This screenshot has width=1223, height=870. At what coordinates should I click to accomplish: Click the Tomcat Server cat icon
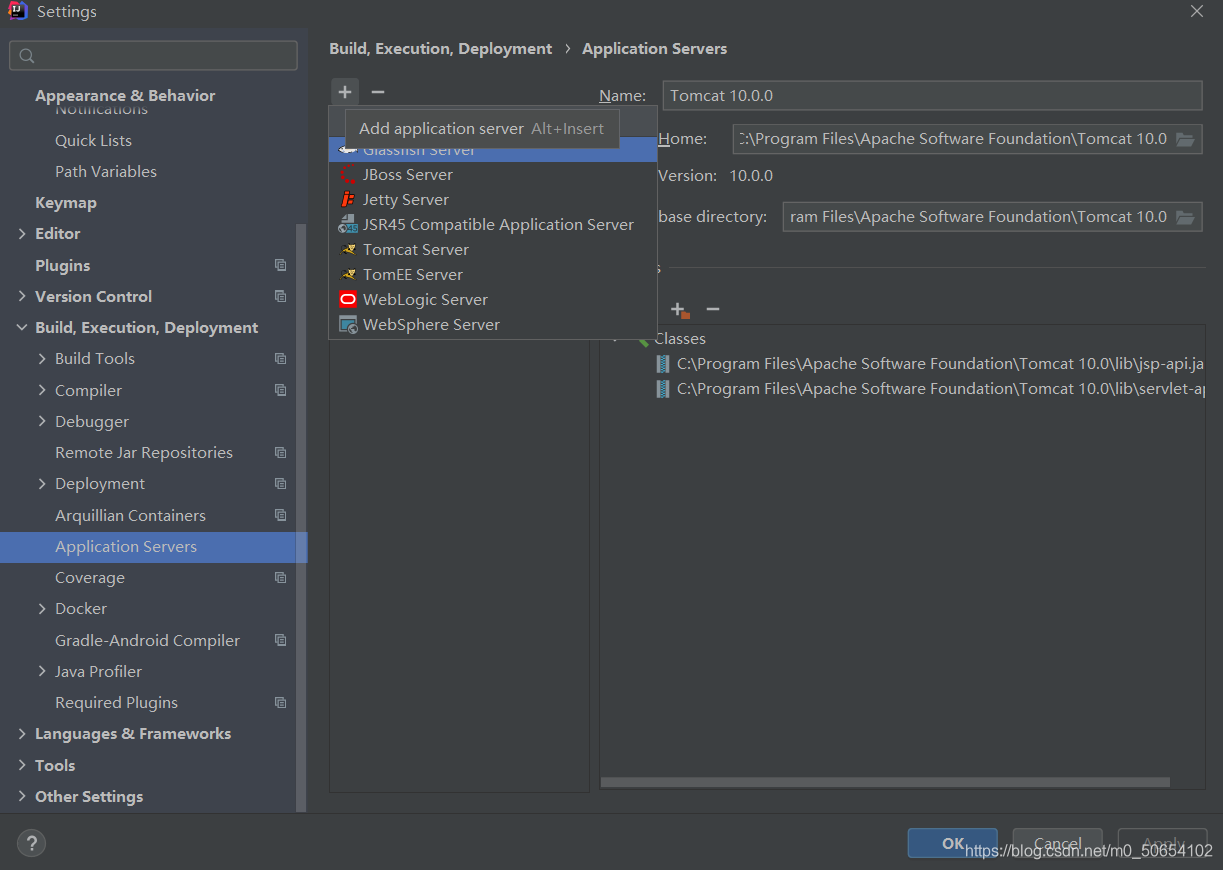pyautogui.click(x=348, y=250)
